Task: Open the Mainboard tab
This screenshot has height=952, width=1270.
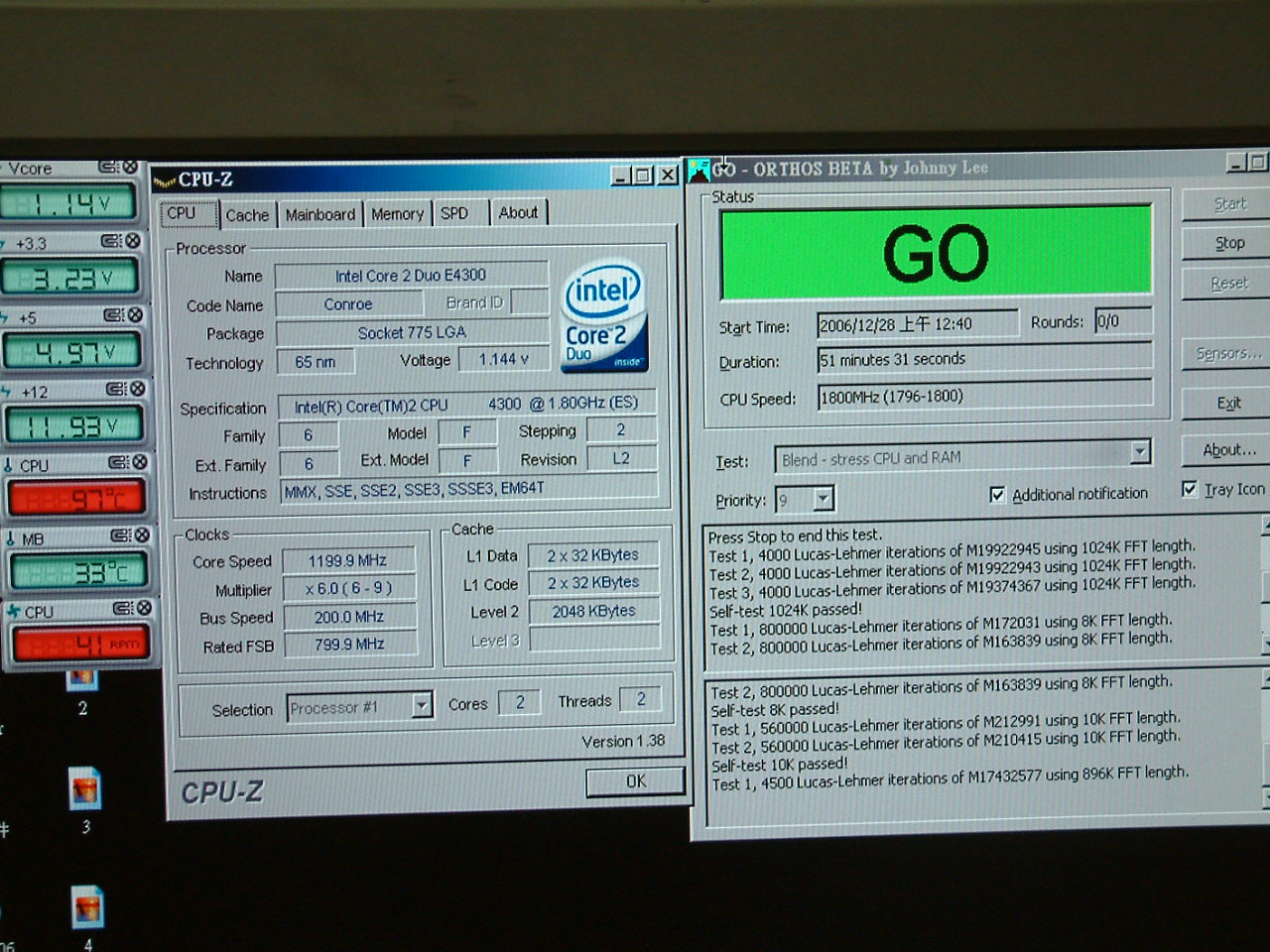Action: coord(319,214)
